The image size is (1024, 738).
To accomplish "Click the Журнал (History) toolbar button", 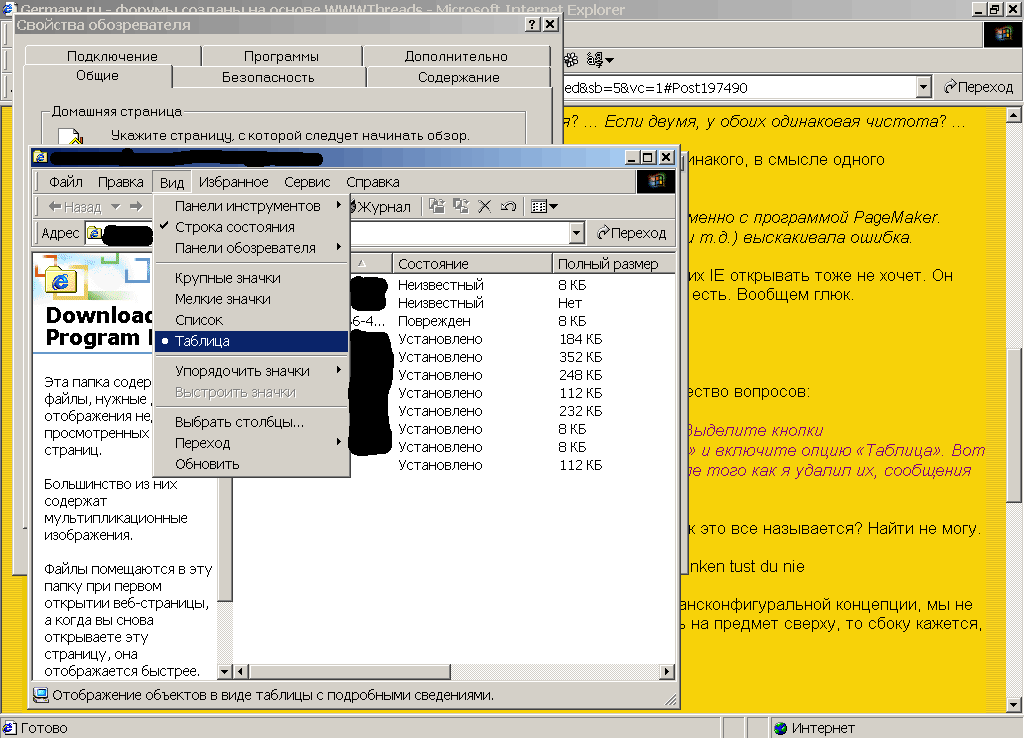I will 382,207.
